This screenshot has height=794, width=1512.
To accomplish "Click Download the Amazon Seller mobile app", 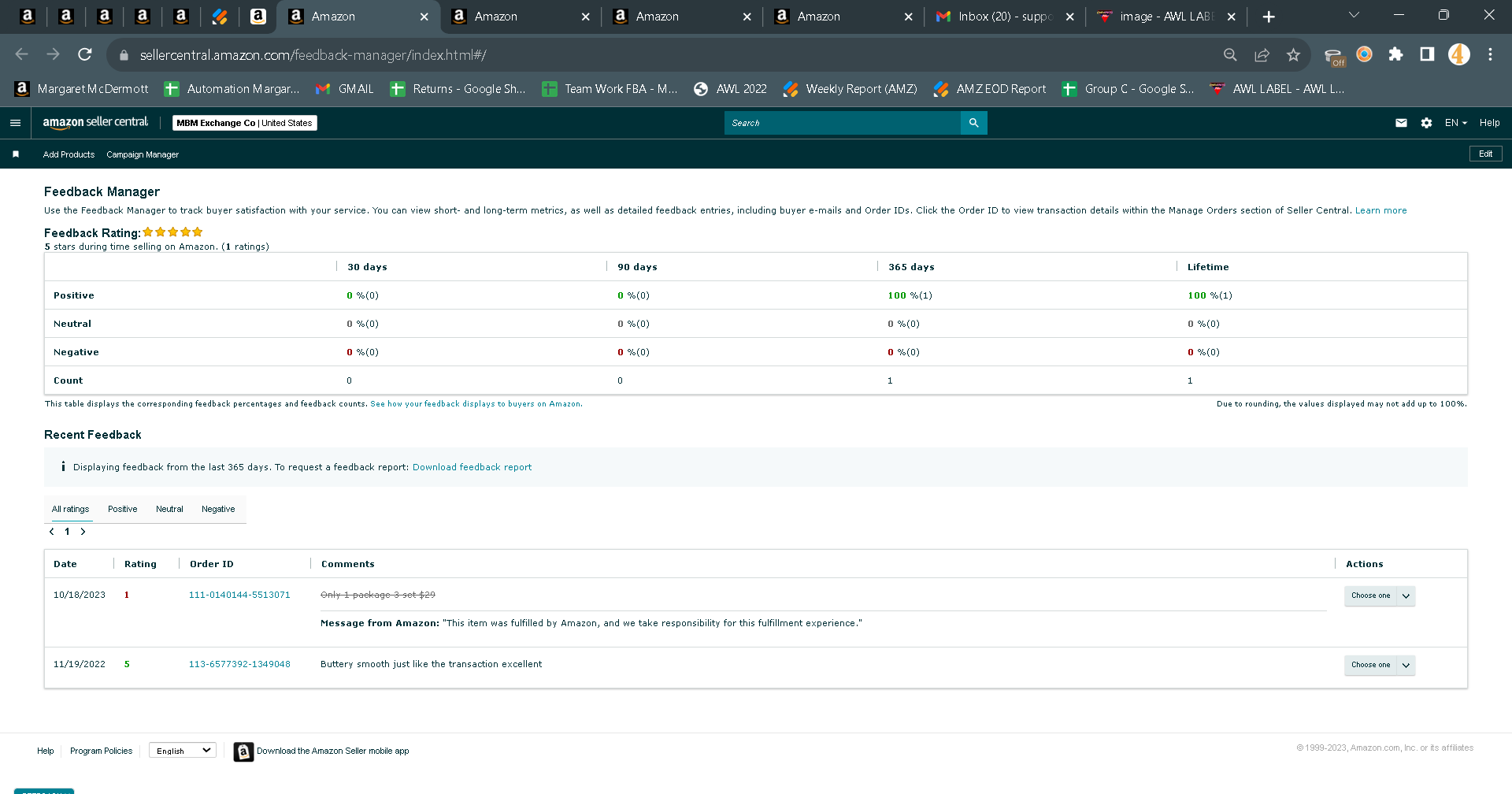I will click(332, 751).
